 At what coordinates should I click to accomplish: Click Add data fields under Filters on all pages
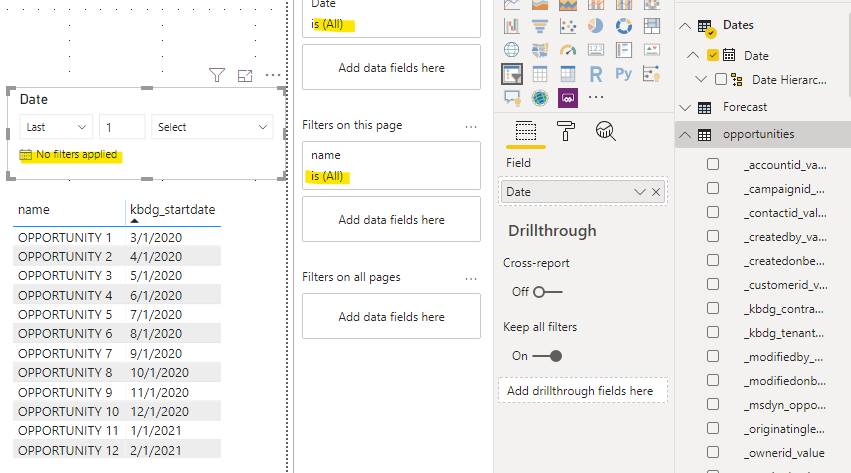(391, 316)
